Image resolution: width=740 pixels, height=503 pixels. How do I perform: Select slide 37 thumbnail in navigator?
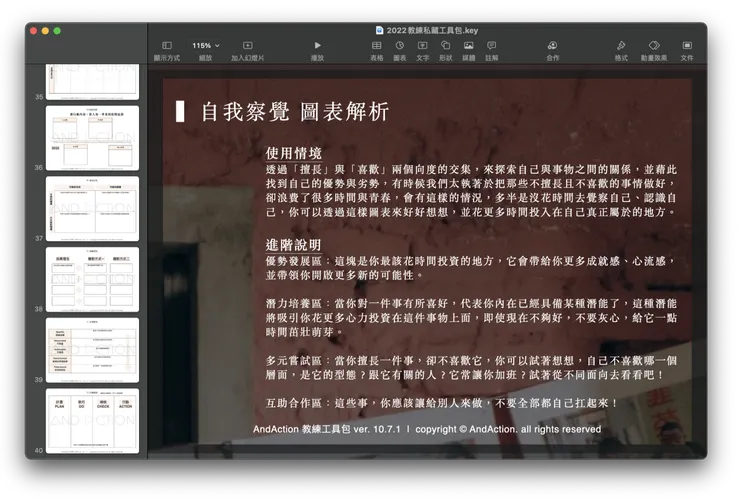(x=92, y=209)
